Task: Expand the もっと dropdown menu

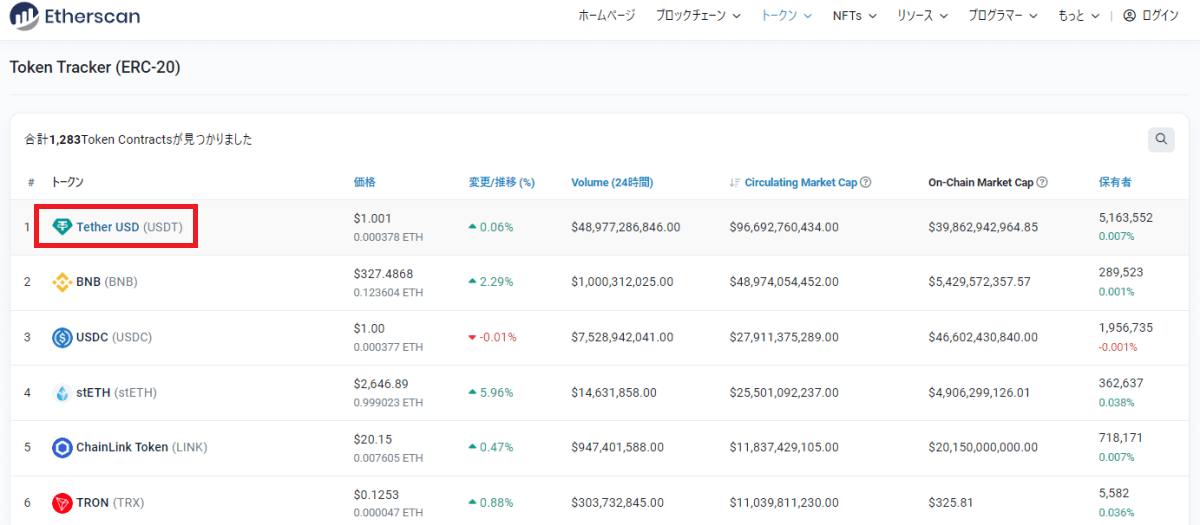Action: pos(1079,16)
